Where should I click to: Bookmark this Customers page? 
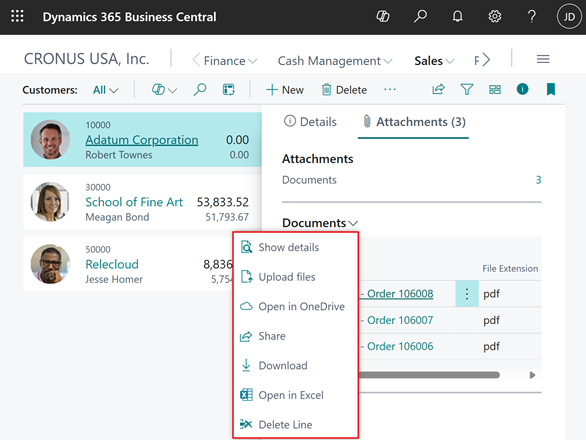point(550,89)
